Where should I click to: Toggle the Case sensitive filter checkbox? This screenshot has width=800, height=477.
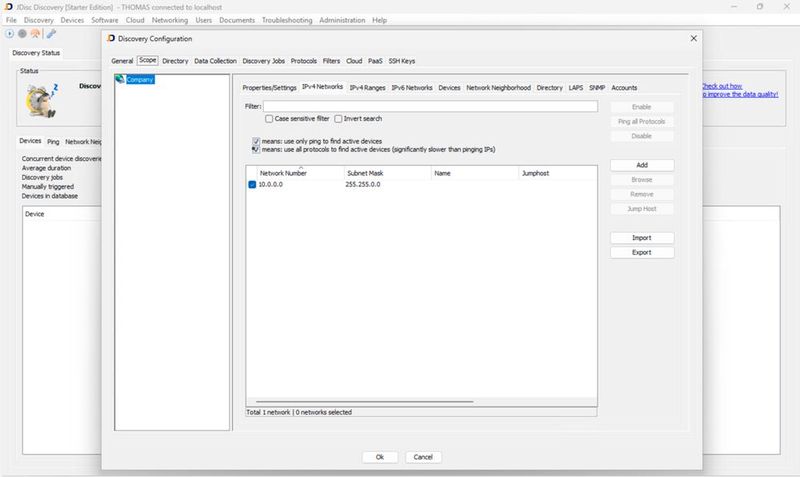269,119
